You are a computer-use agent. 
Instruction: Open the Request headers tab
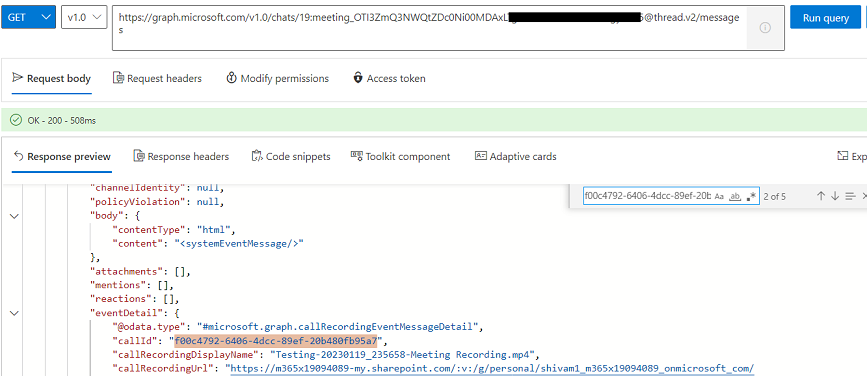pyautogui.click(x=157, y=79)
